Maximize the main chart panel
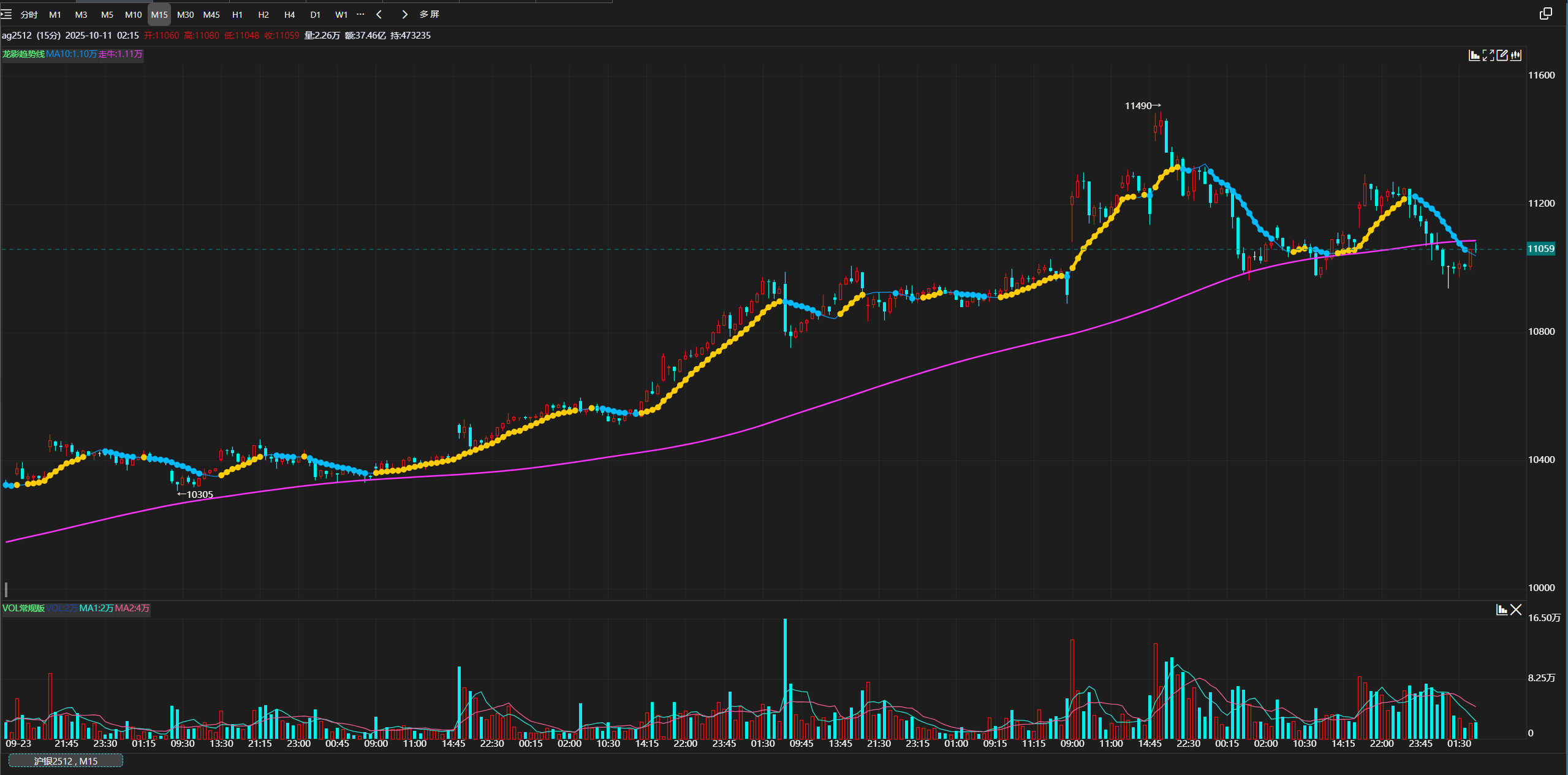Image resolution: width=1568 pixels, height=775 pixels. [x=1488, y=56]
